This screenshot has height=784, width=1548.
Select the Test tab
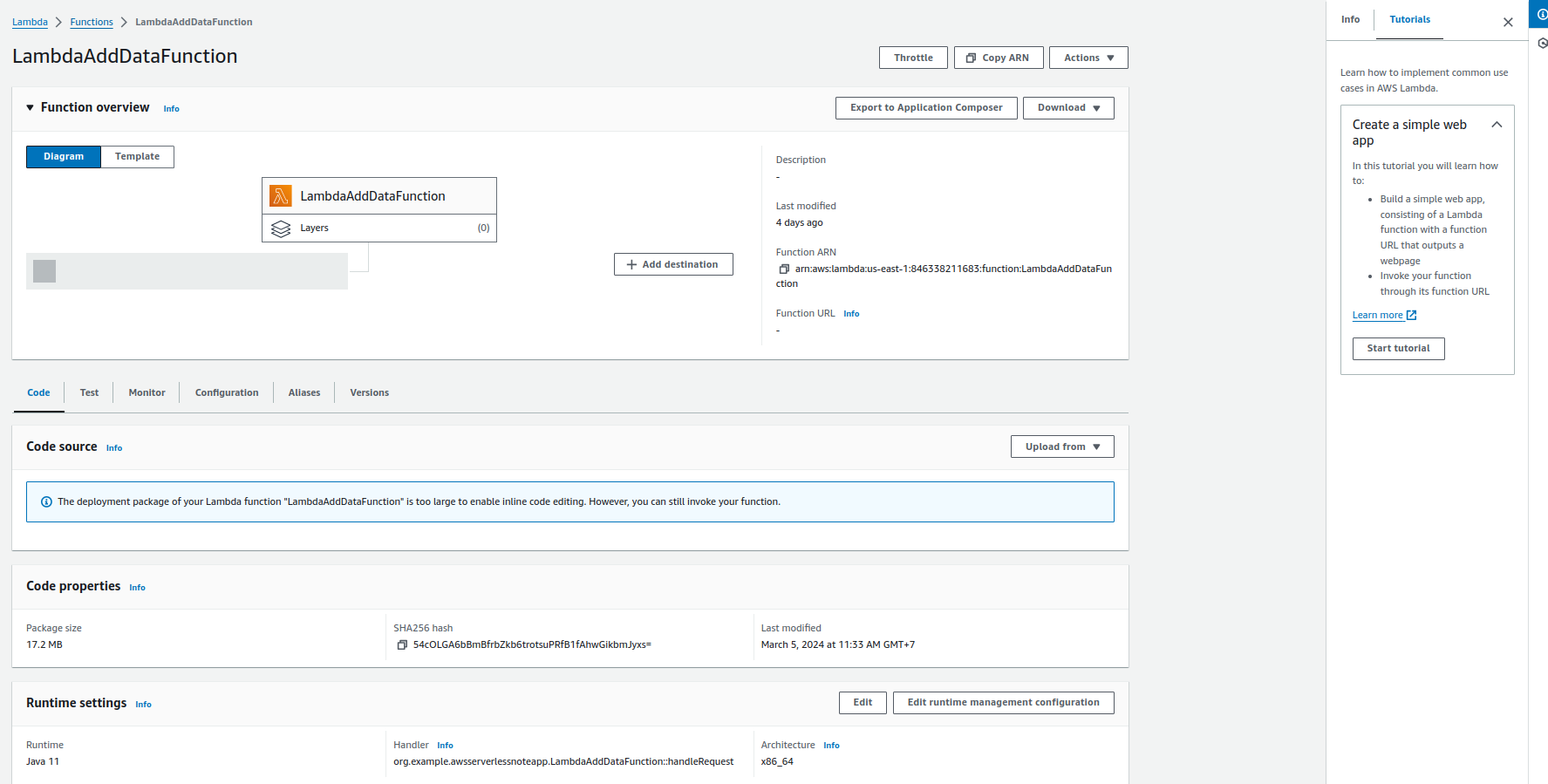(x=89, y=393)
